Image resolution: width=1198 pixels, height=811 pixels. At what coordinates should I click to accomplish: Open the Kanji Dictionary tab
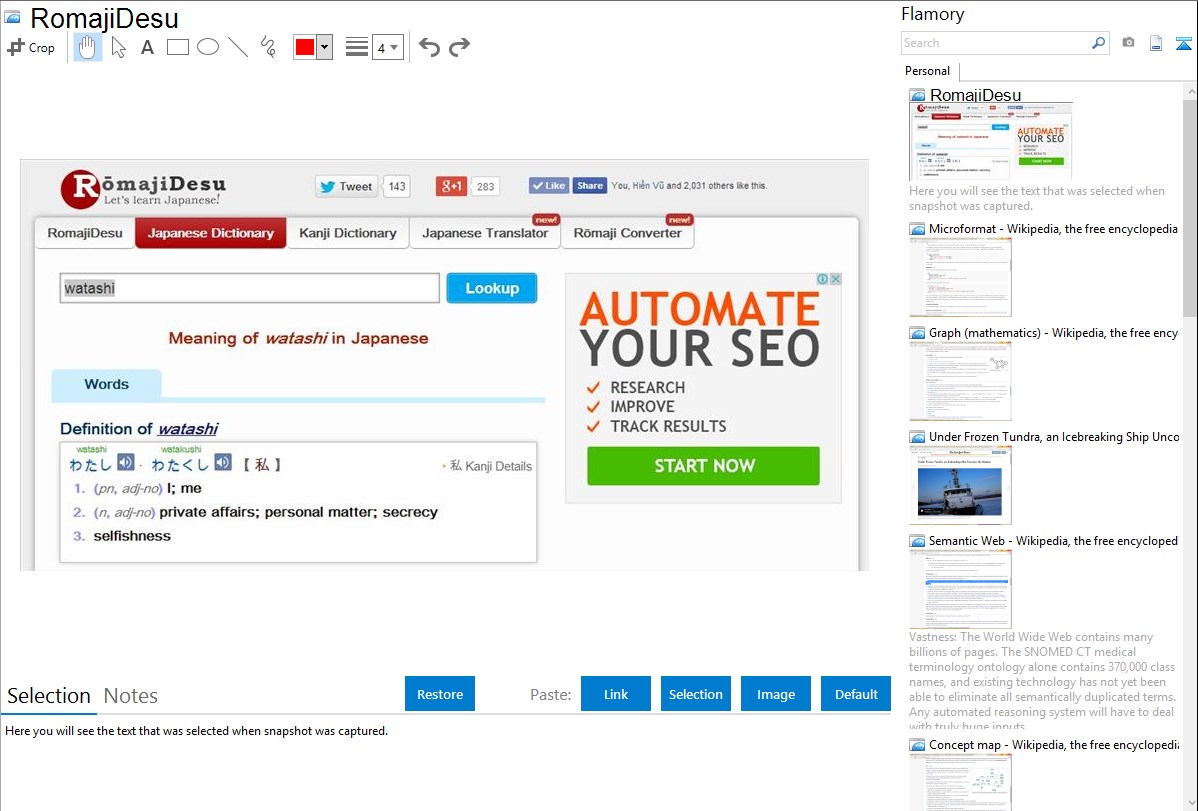point(348,233)
